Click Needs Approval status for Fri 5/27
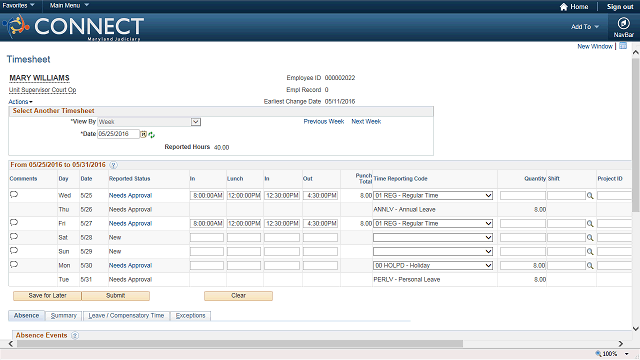This screenshot has height=360, width=640. pos(130,224)
